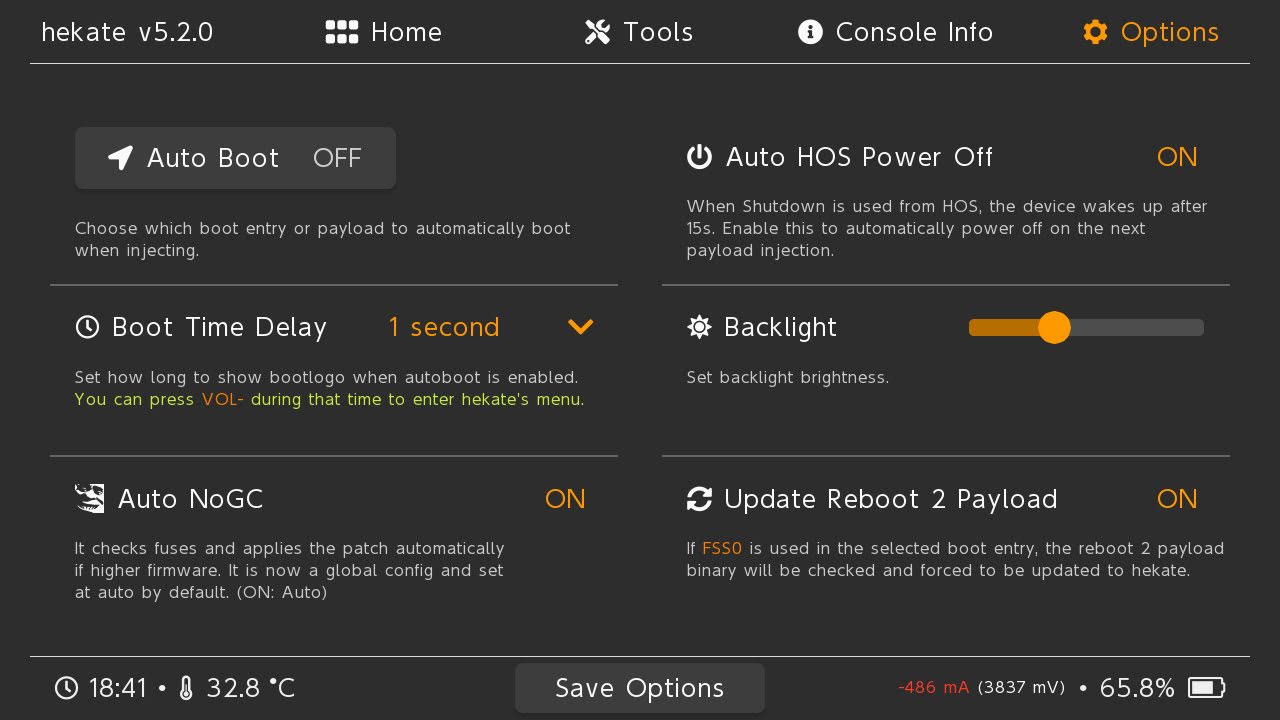Click the Boot Time Delay clock icon
Screen dimensions: 1280x720
(88, 327)
